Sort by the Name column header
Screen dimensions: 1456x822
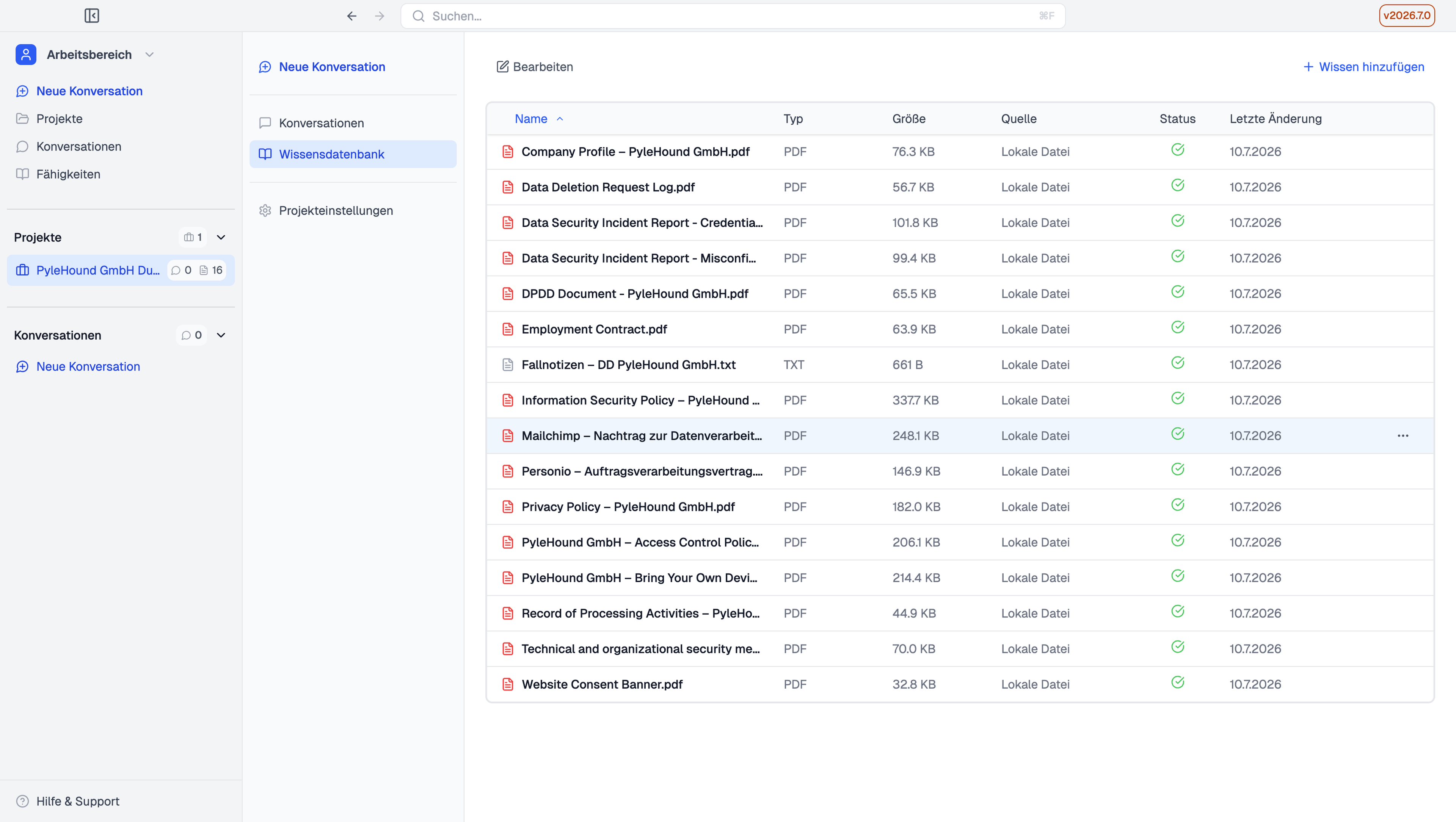click(539, 119)
